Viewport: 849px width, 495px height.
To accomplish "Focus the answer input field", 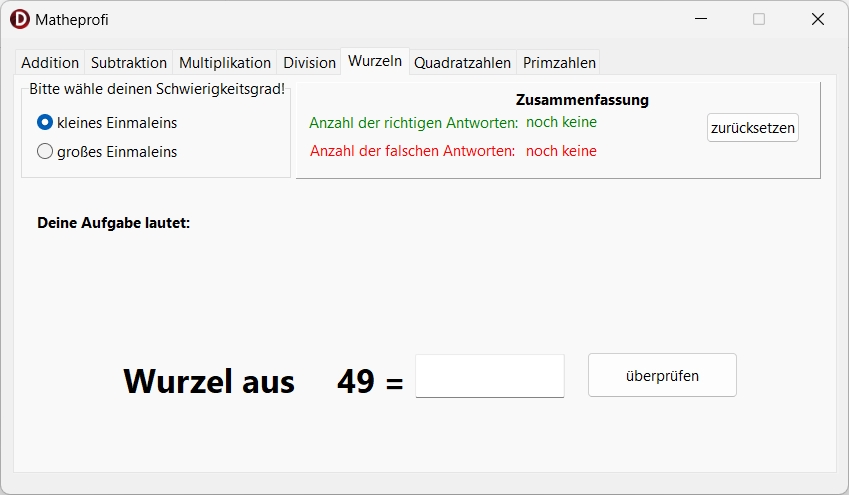I will click(x=489, y=376).
